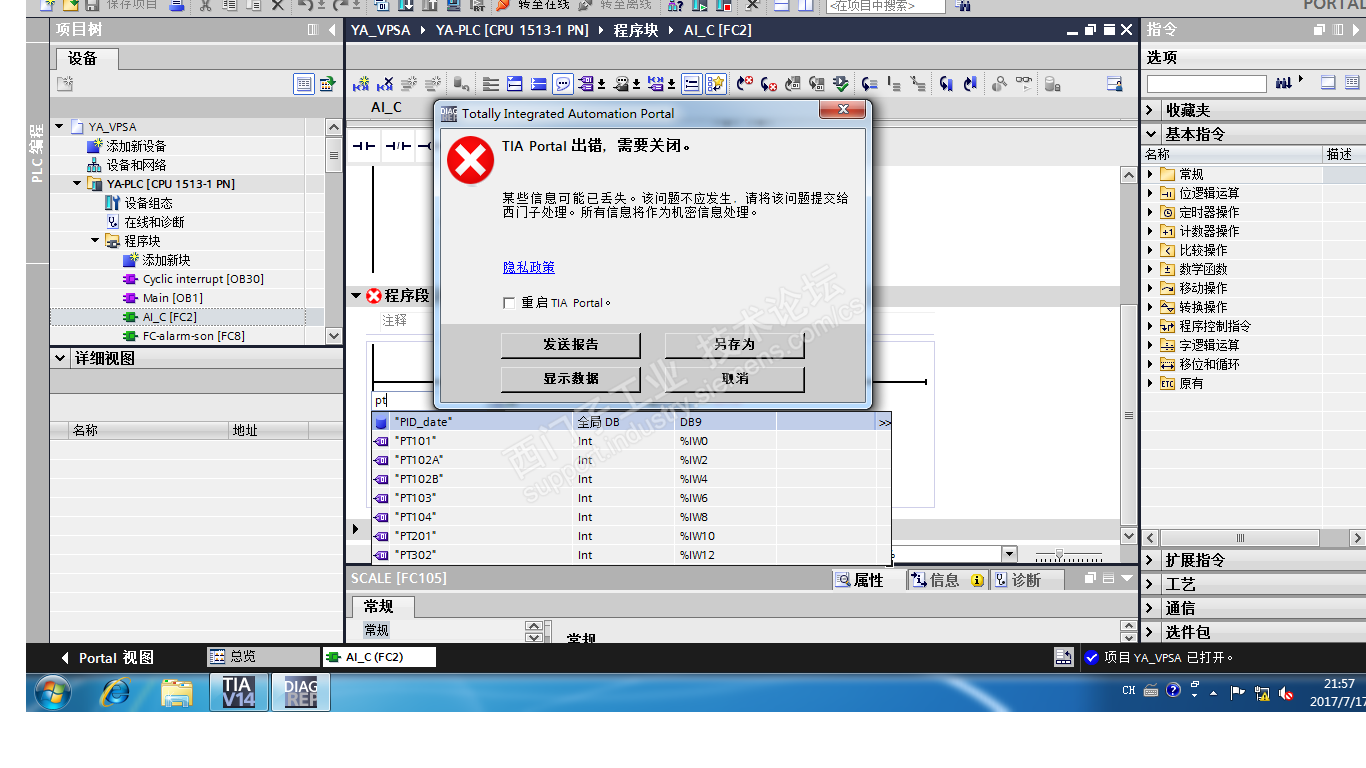Collapse the 基本指令 section
This screenshot has height=768, width=1366.
point(1151,134)
